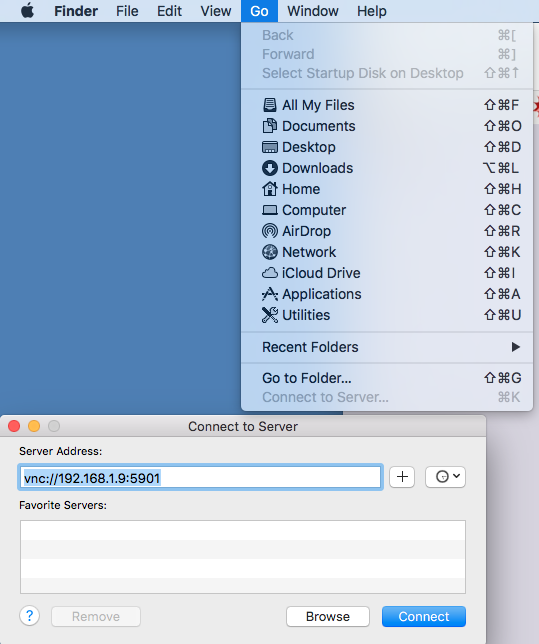
Task: Click the Home house icon
Action: (270, 189)
